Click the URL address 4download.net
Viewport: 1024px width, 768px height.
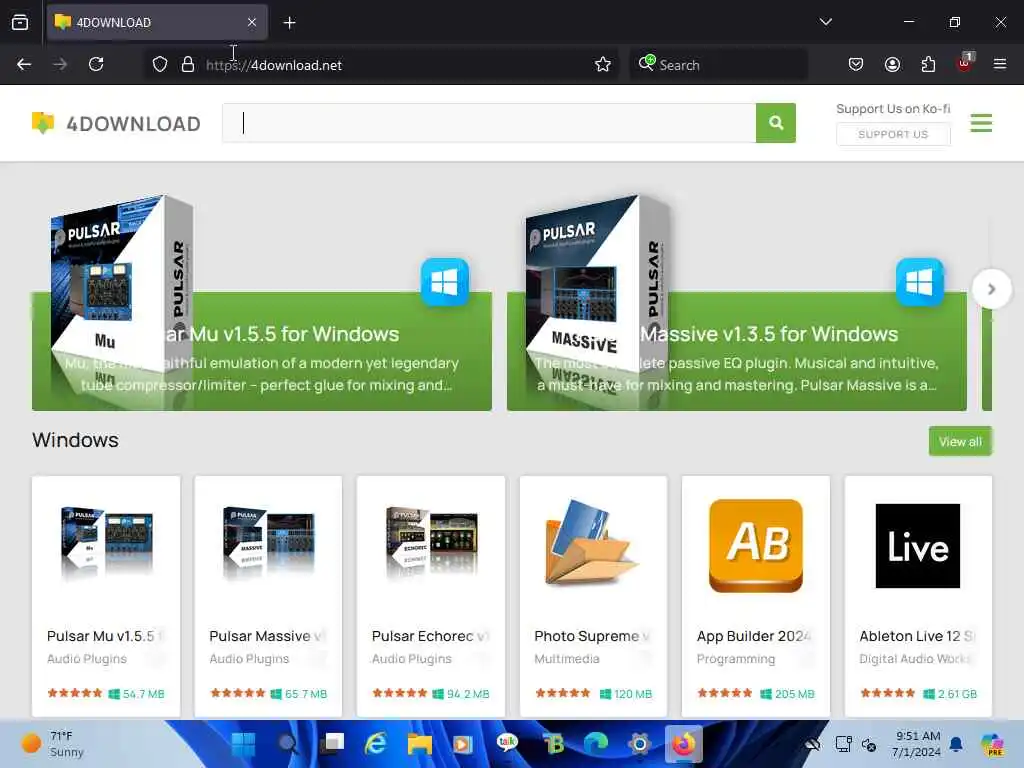click(x=274, y=65)
